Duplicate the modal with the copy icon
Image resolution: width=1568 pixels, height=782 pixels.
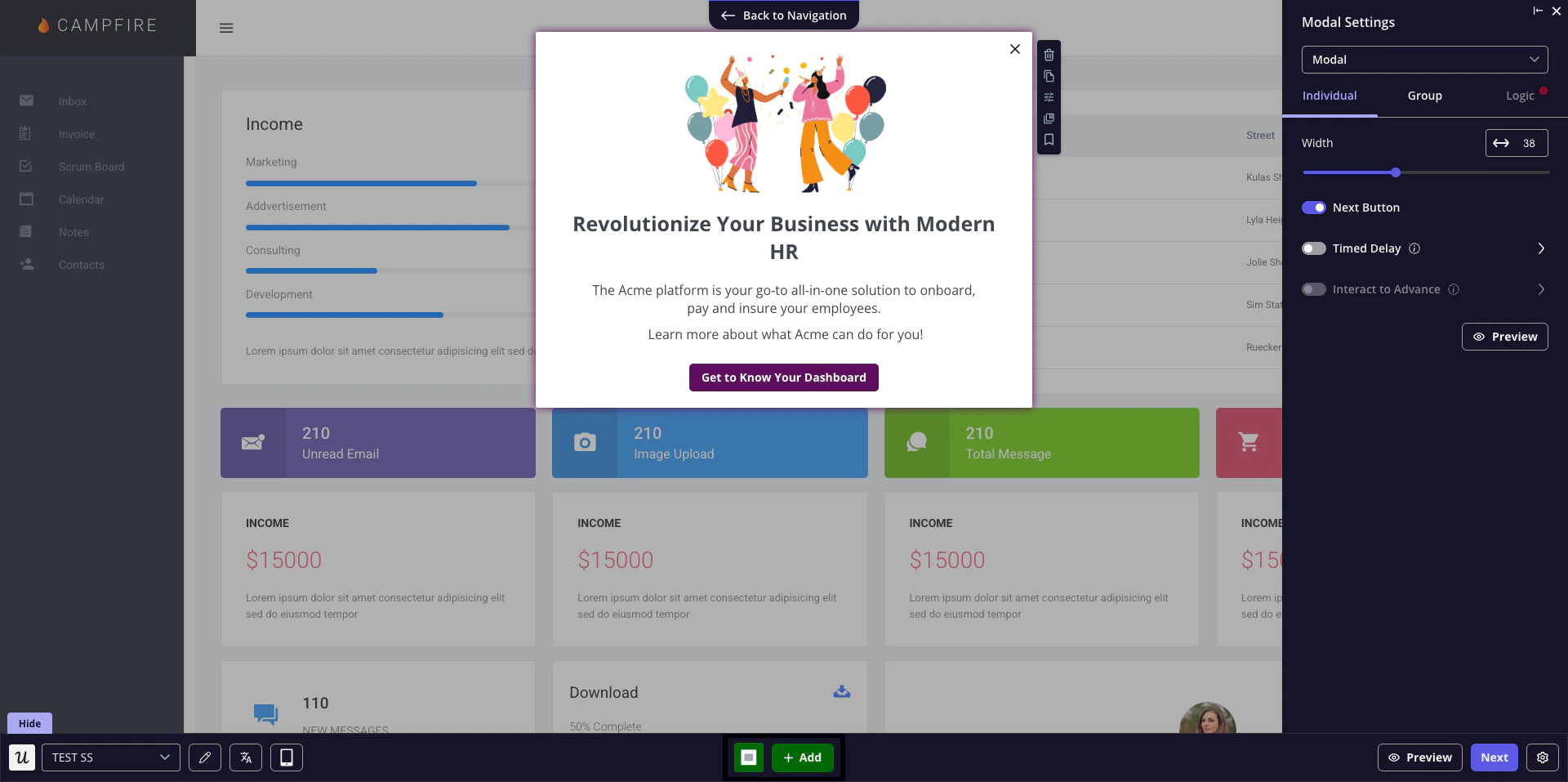[1049, 76]
